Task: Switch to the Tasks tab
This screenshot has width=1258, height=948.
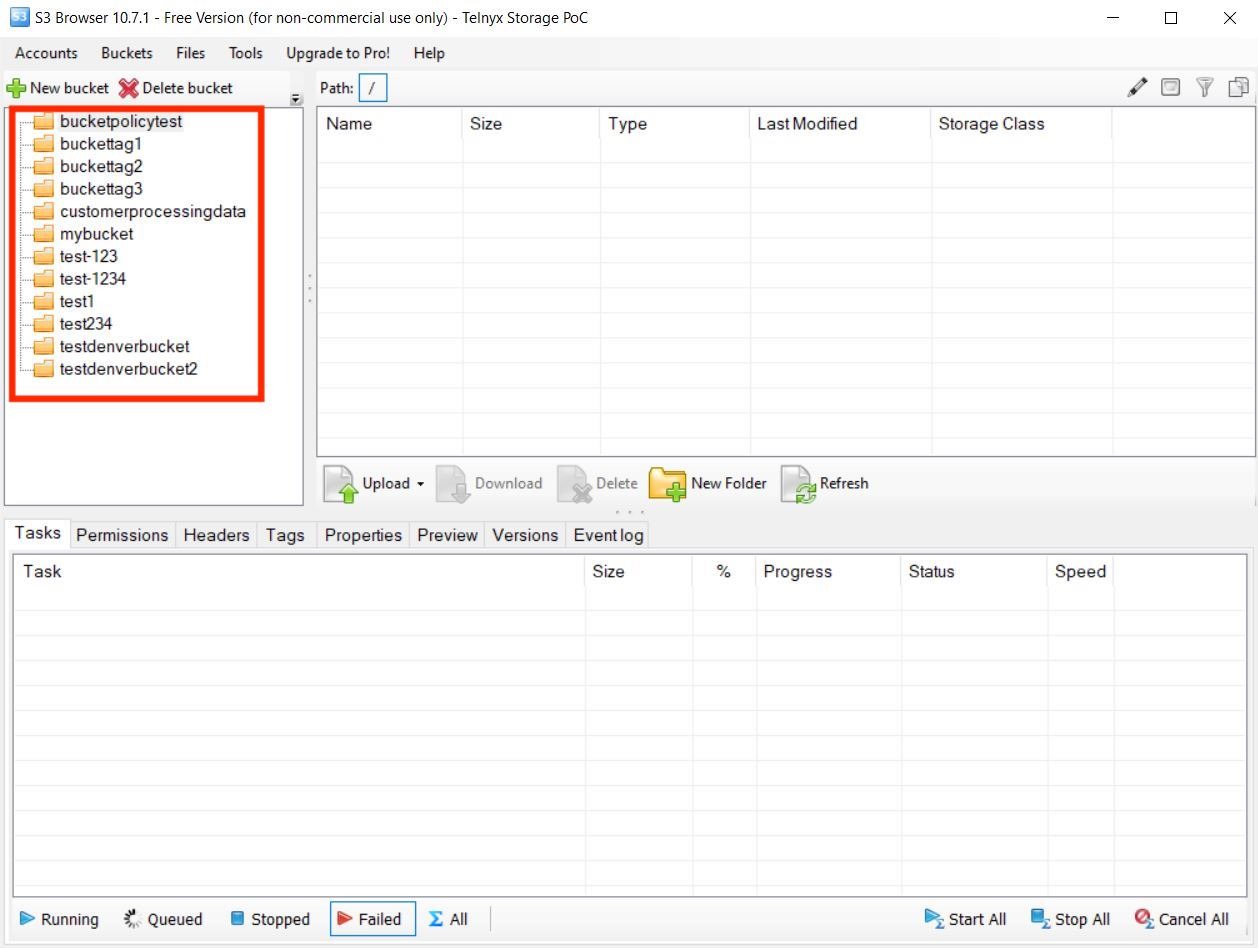Action: pos(38,533)
